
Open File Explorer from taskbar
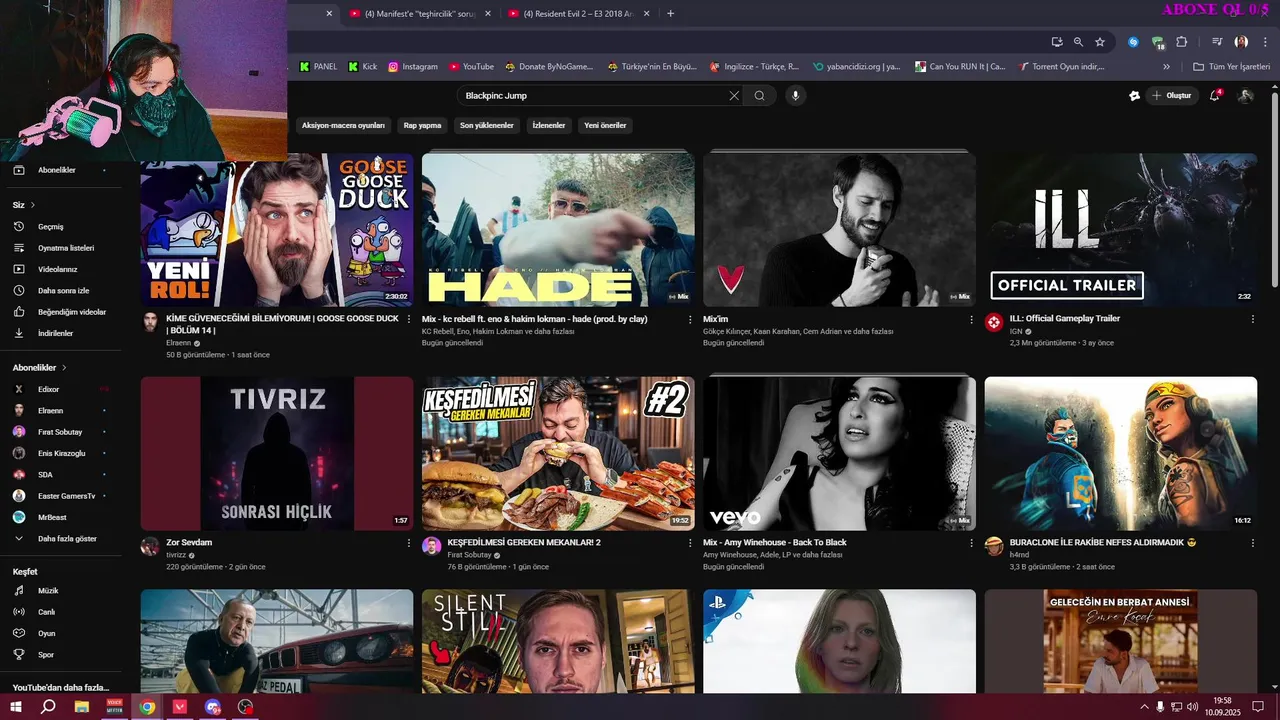[82, 707]
